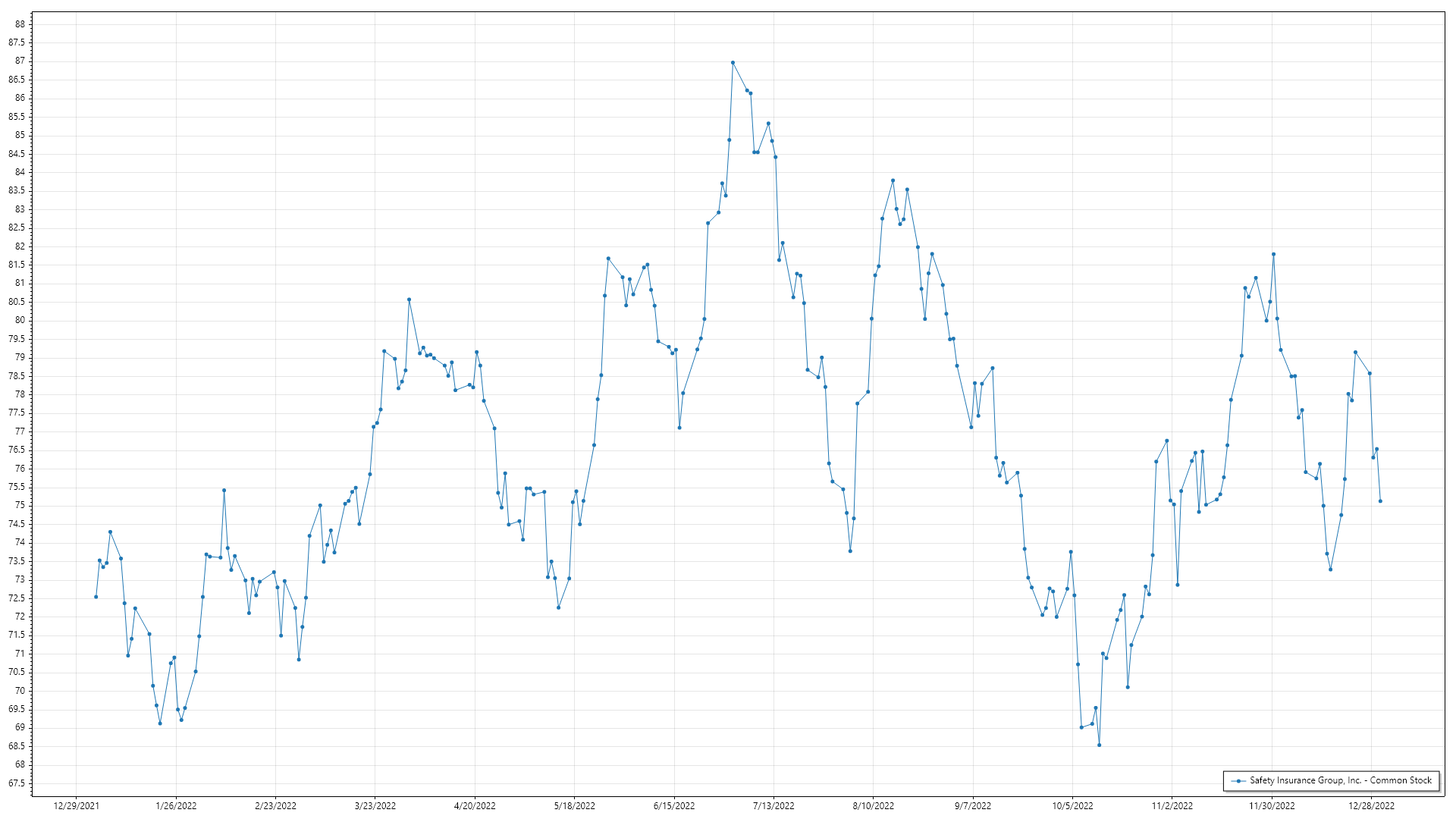Click the 11/30/2022 x-axis date label
Screen dimensions: 1456x819
tap(1272, 806)
